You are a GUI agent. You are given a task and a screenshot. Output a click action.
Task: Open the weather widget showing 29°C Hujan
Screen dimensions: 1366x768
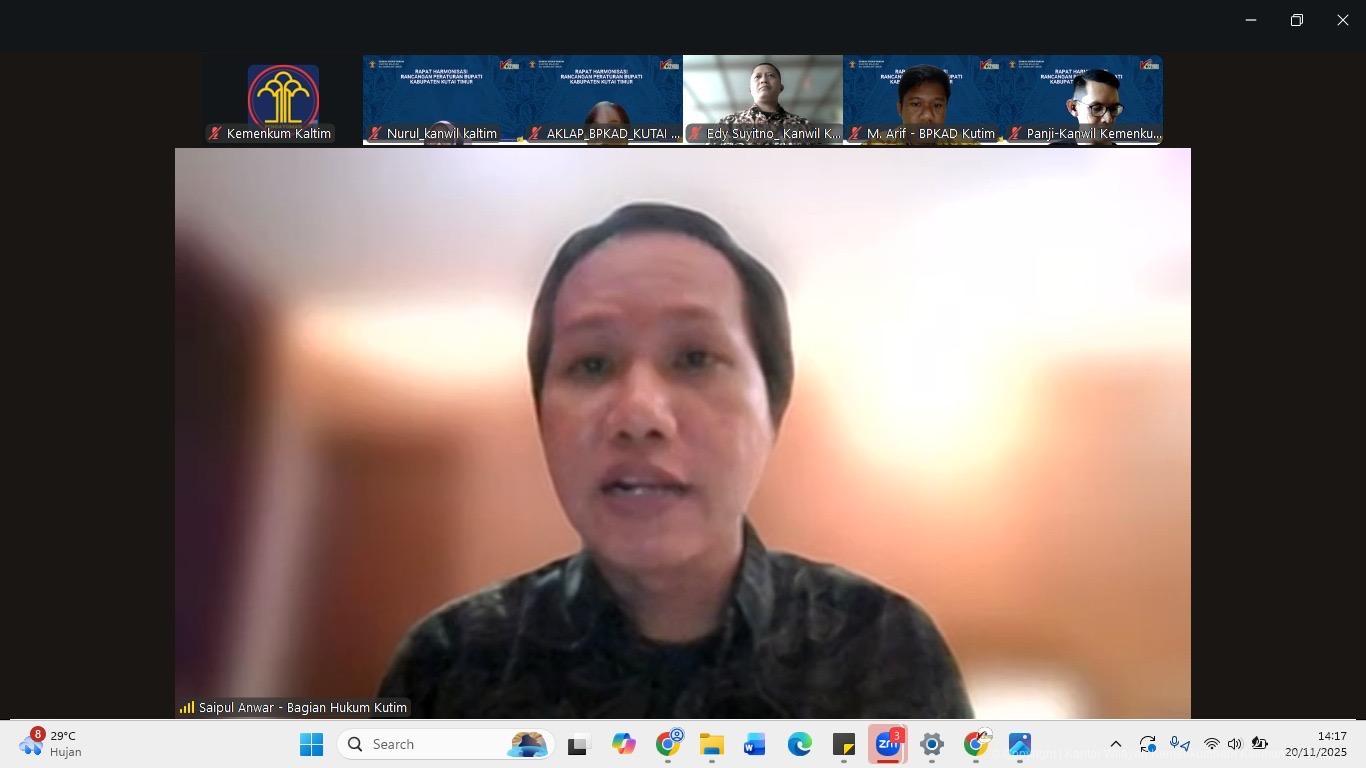tap(50, 744)
